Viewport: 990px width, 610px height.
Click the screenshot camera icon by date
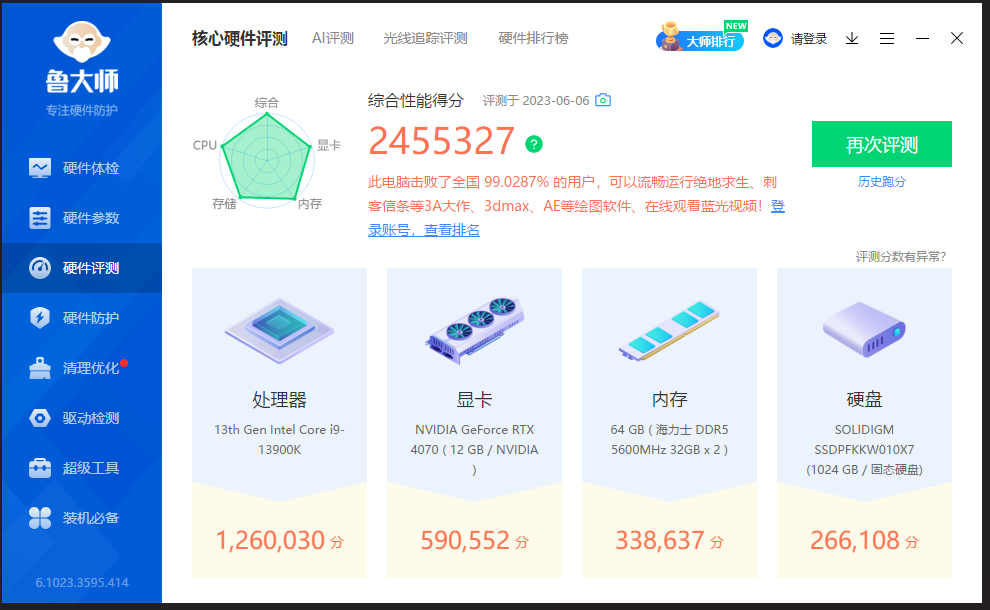click(x=603, y=100)
